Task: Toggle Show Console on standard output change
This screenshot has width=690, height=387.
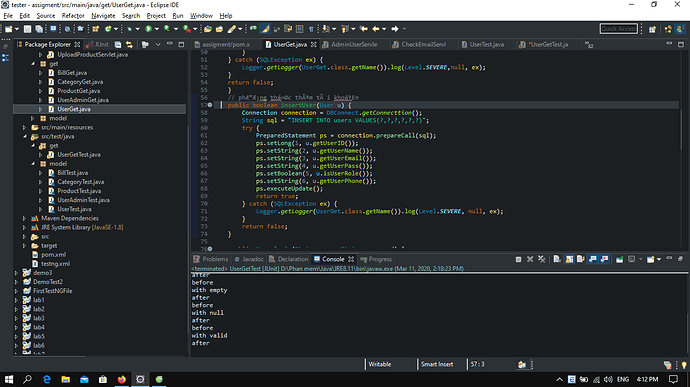Action: (593, 259)
